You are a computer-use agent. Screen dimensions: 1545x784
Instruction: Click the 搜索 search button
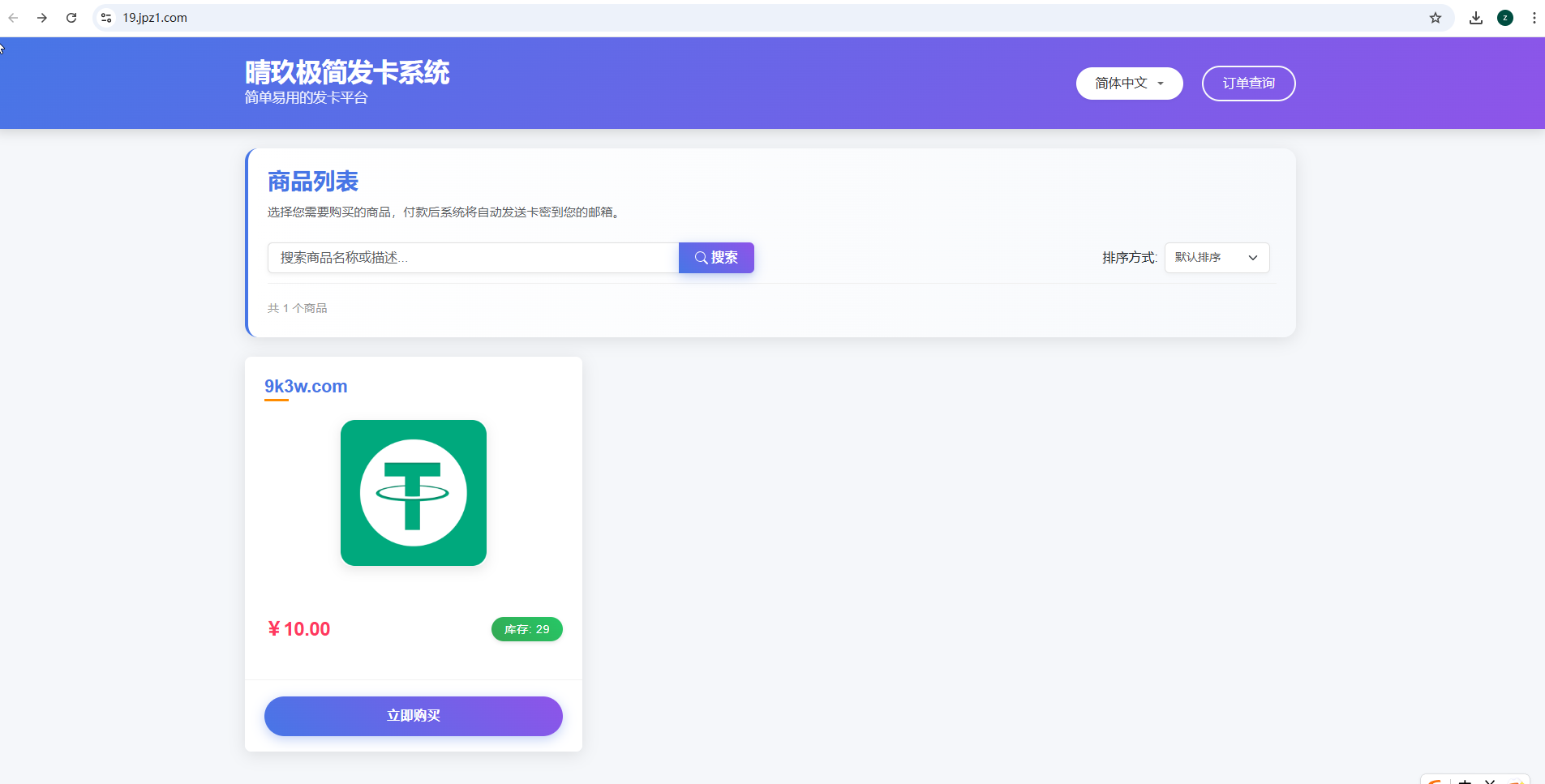(x=716, y=258)
